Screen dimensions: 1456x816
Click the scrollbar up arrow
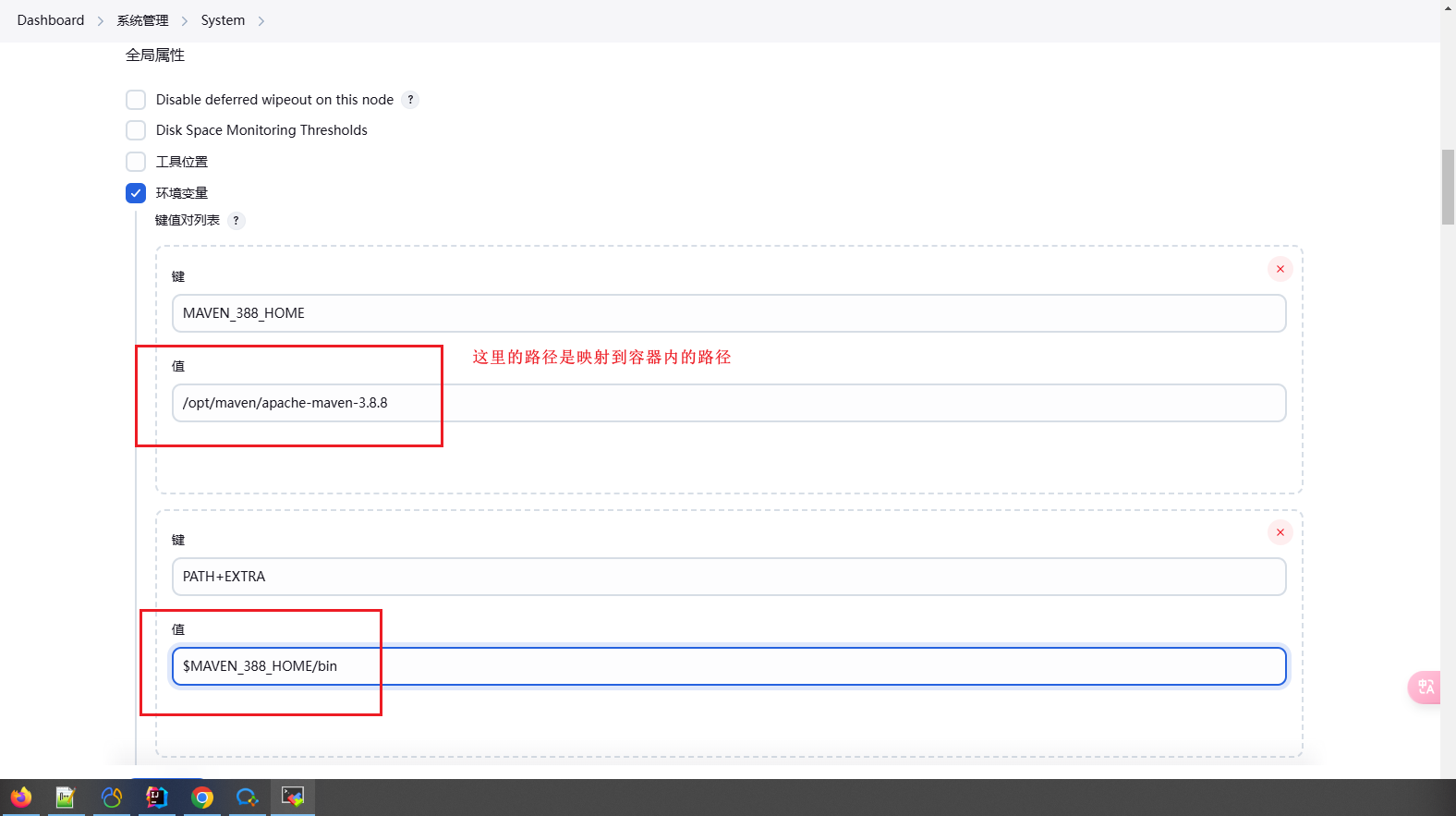(1448, 7)
